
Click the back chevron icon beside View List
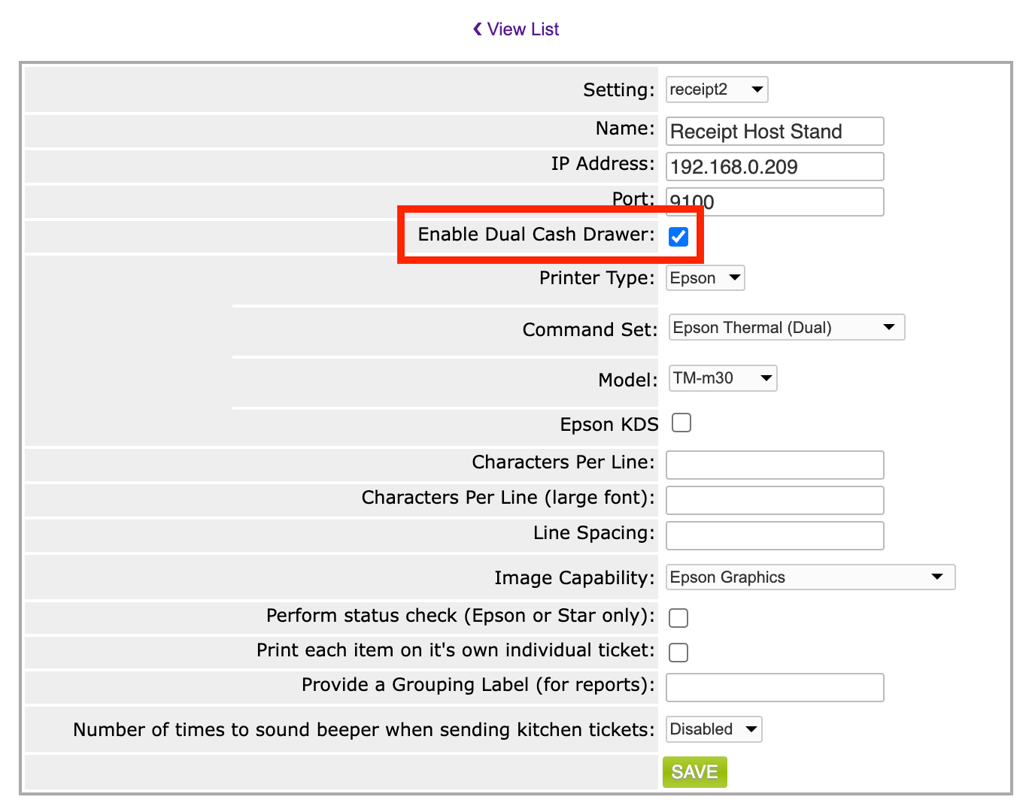477,29
